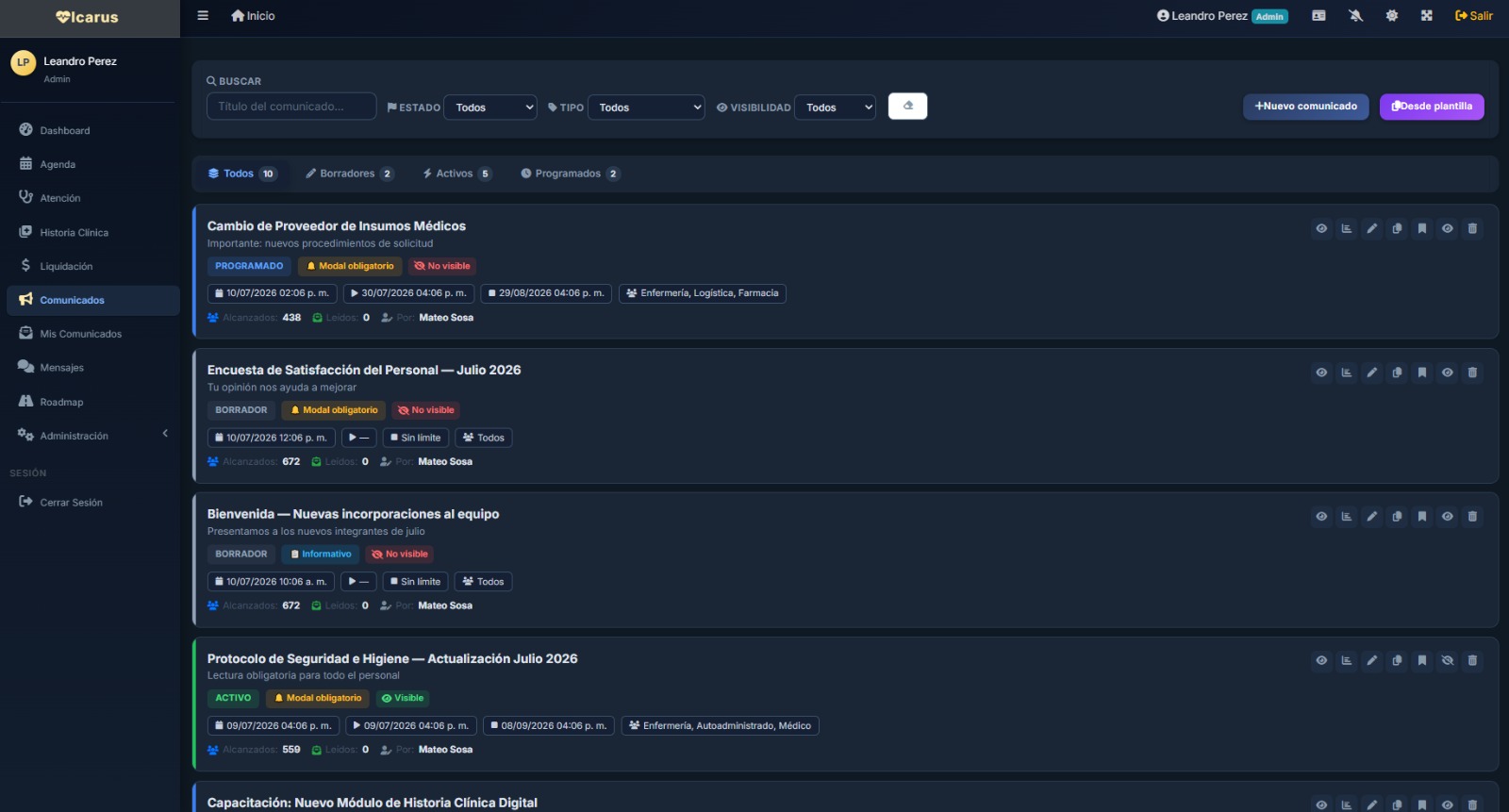Edit the 'Protocolo de Seguridad e Higiene' comunicado
Screen dimensions: 1509x812
pos(1372,660)
